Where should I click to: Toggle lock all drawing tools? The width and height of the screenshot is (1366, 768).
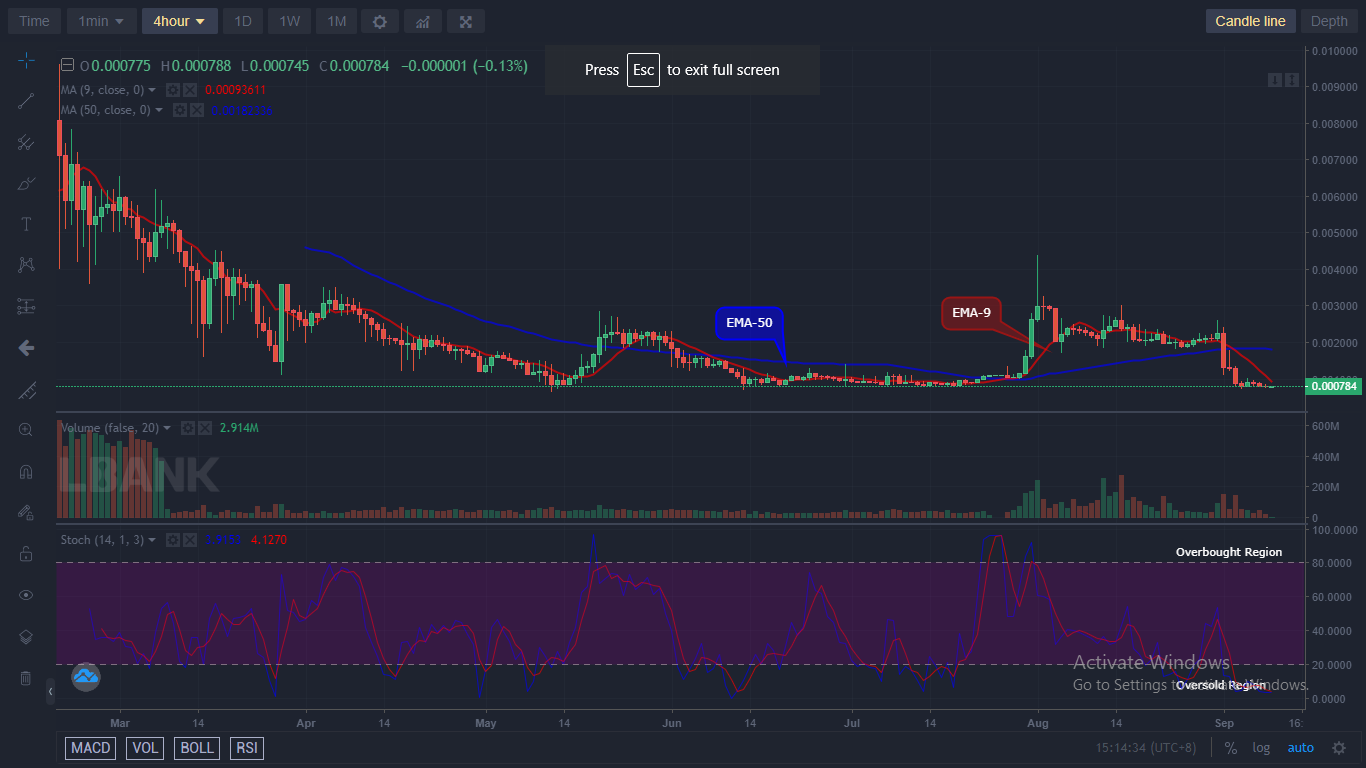click(26, 554)
